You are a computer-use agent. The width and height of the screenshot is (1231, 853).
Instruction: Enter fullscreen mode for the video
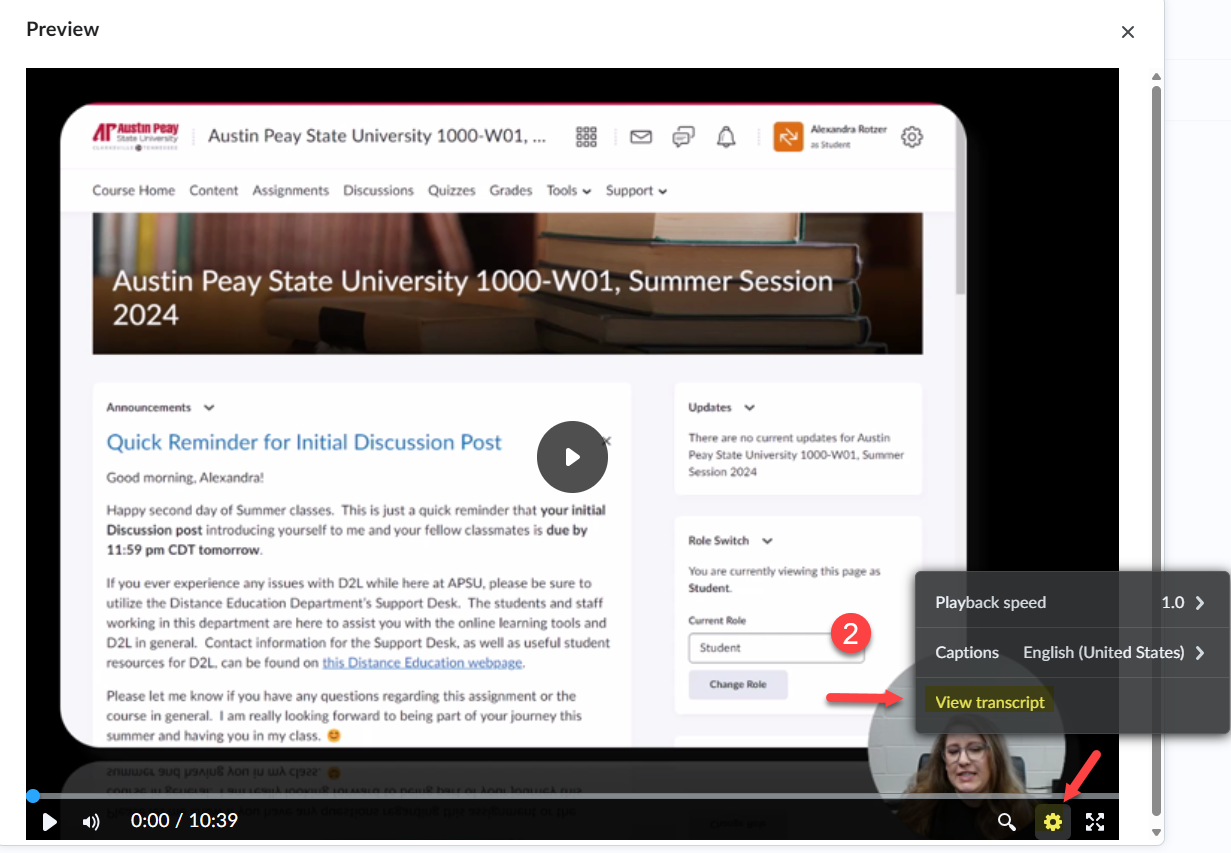coord(1095,821)
